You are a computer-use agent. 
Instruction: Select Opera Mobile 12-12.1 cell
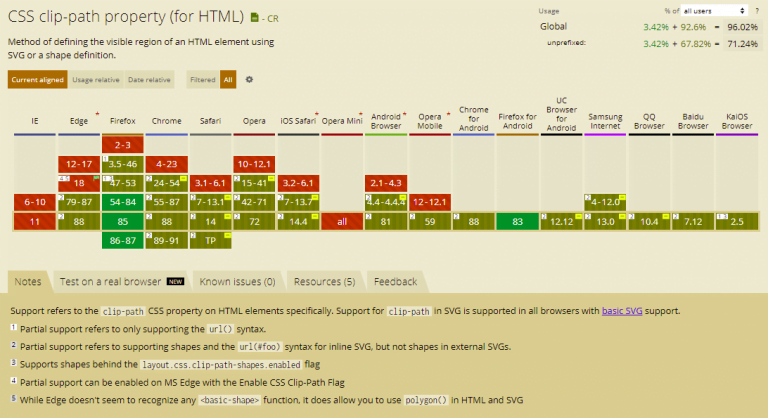coord(430,202)
